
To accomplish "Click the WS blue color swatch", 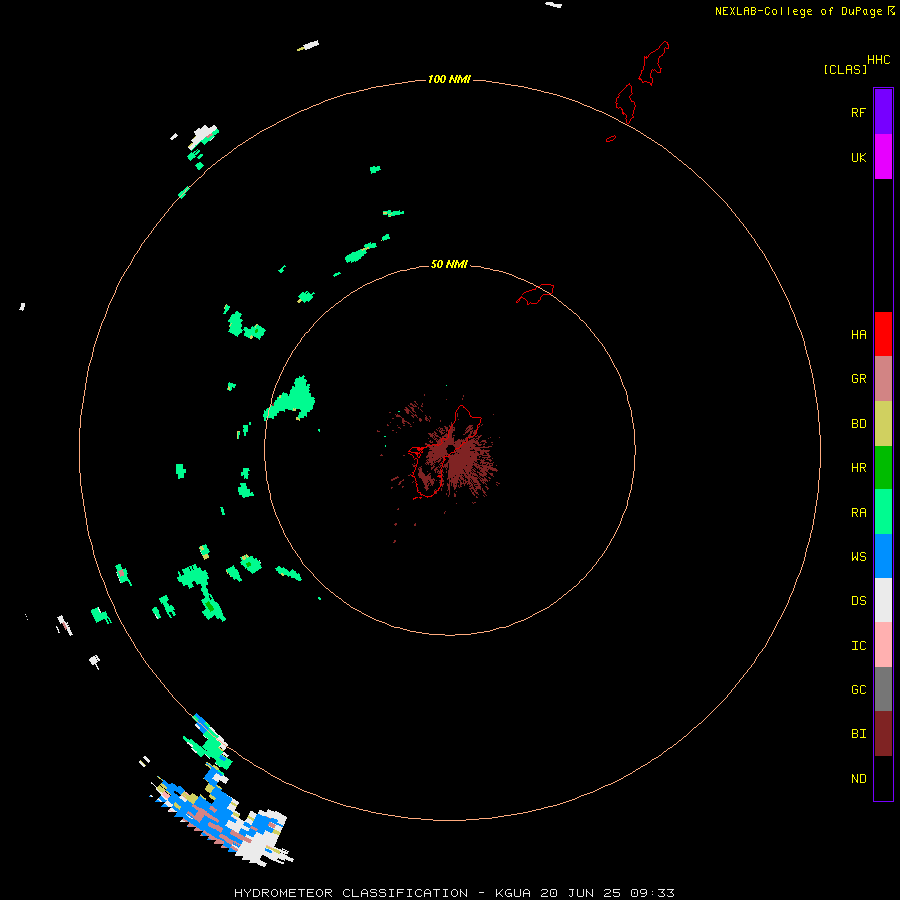I will point(883,556).
